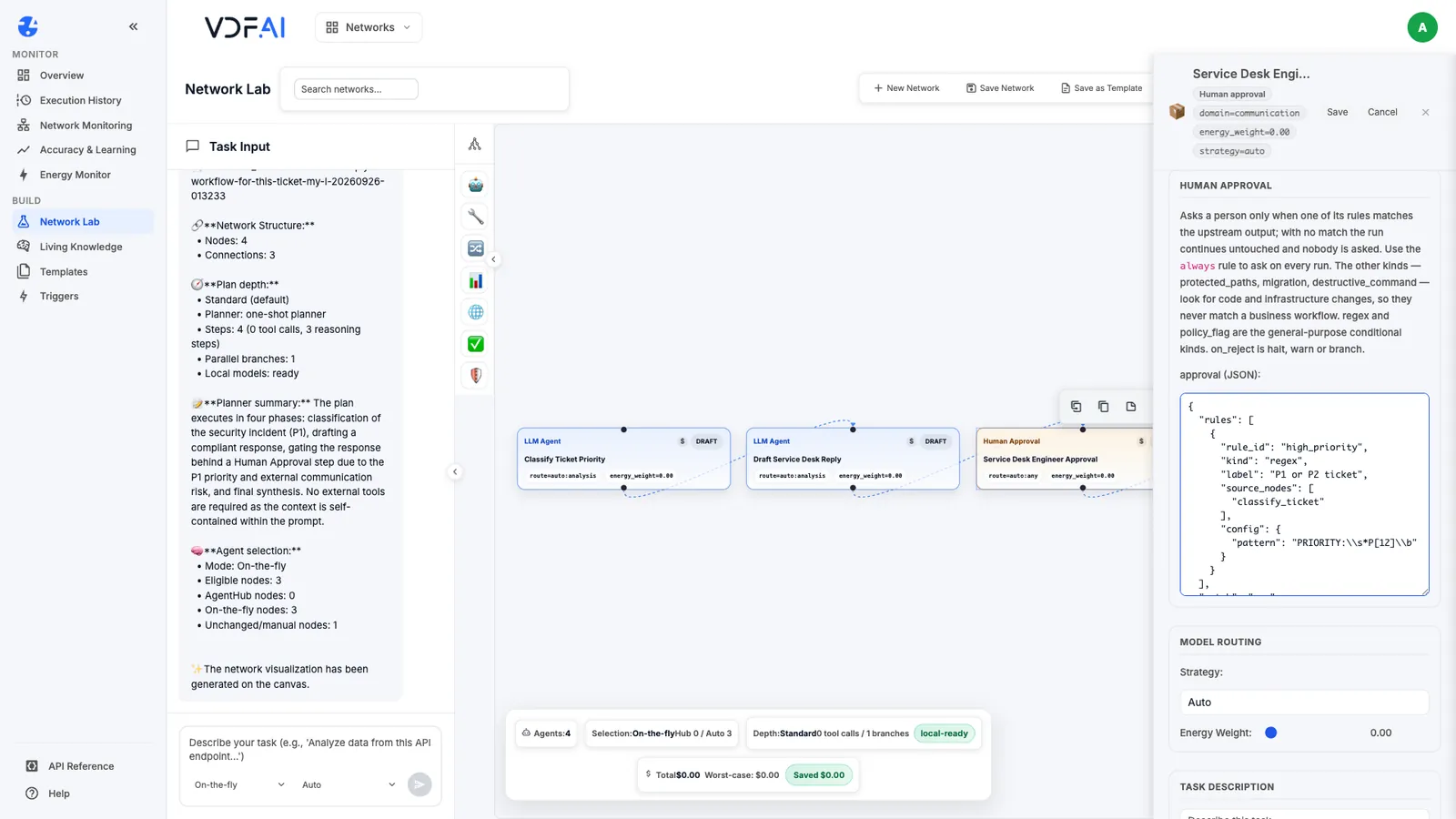Click the Human approval tag
This screenshot has height=819, width=1456.
tap(1231, 95)
